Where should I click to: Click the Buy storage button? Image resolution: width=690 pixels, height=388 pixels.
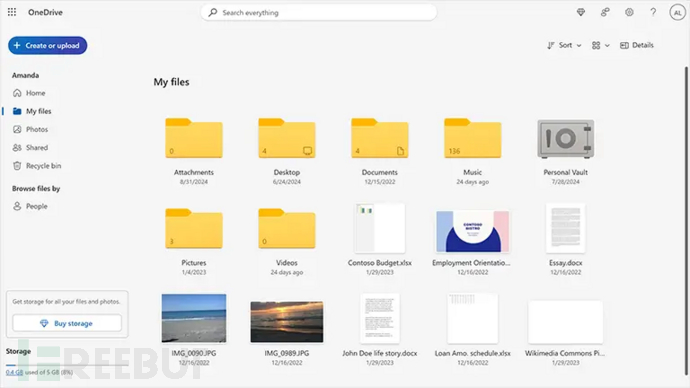67,323
